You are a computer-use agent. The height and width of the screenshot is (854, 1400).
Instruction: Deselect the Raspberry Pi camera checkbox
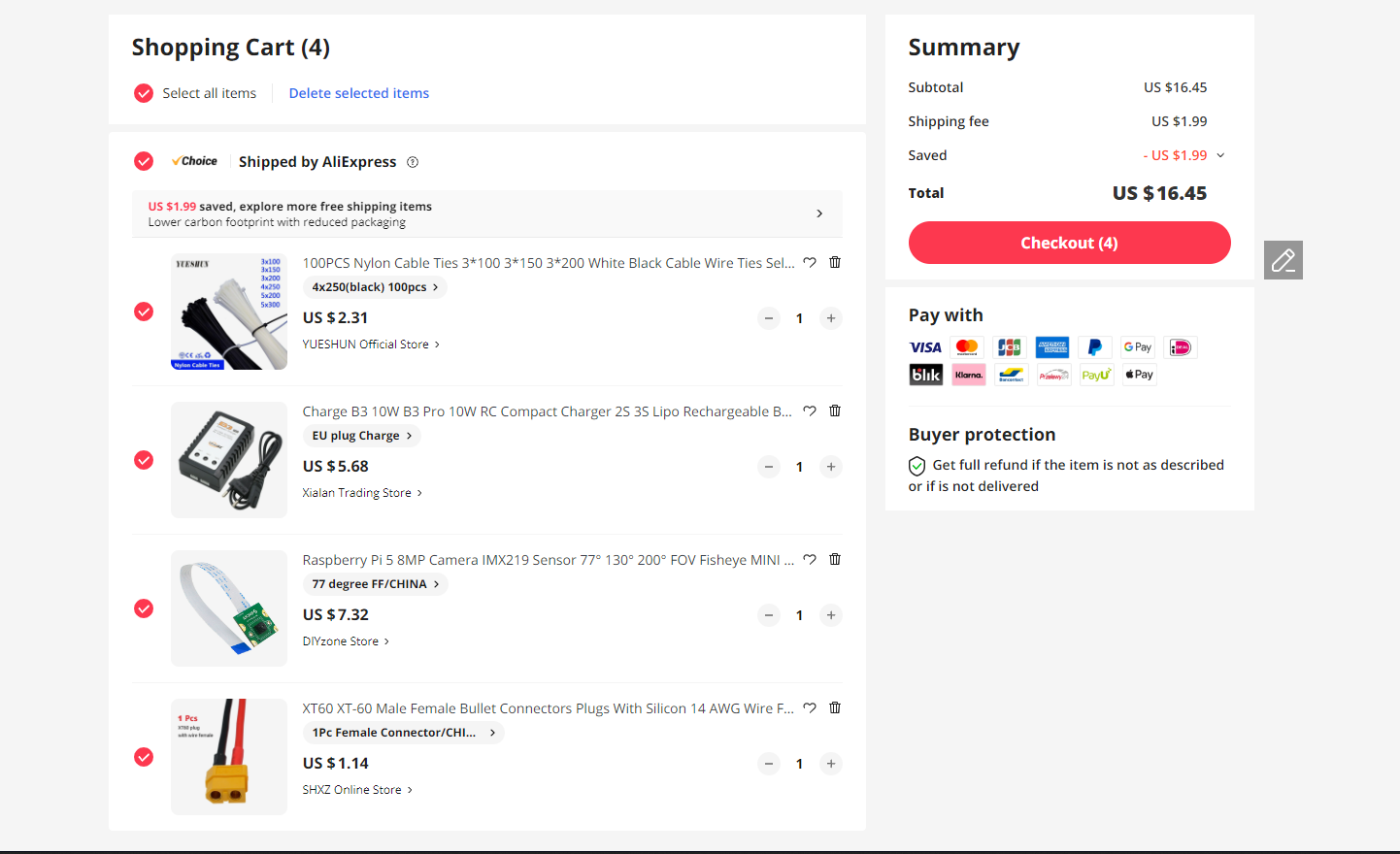pos(144,608)
